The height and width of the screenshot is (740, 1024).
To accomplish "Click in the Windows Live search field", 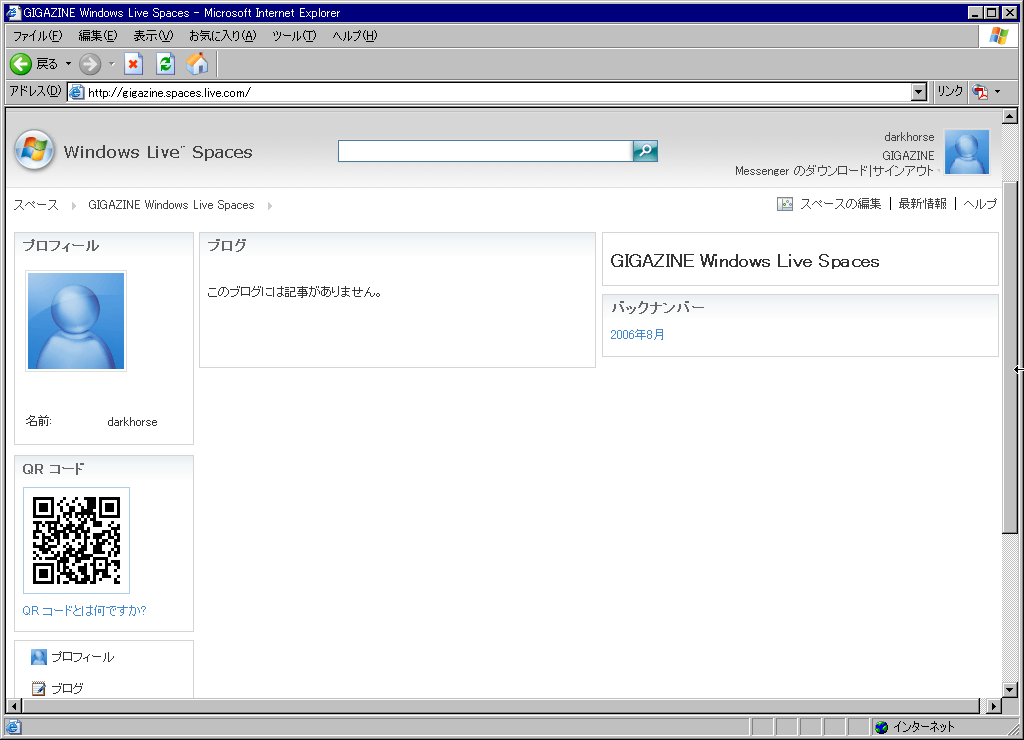I will click(x=485, y=151).
